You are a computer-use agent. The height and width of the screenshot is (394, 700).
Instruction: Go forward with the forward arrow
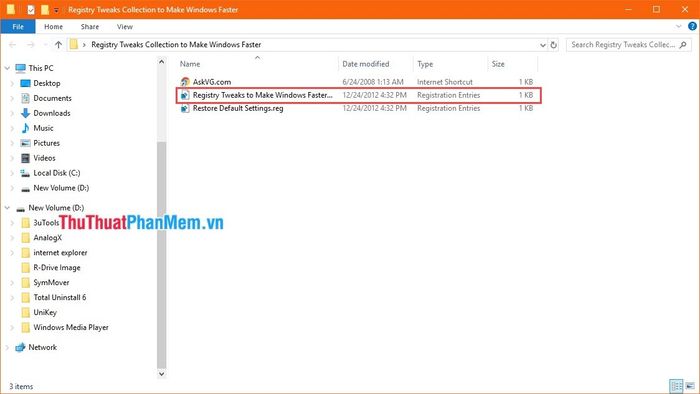30,45
